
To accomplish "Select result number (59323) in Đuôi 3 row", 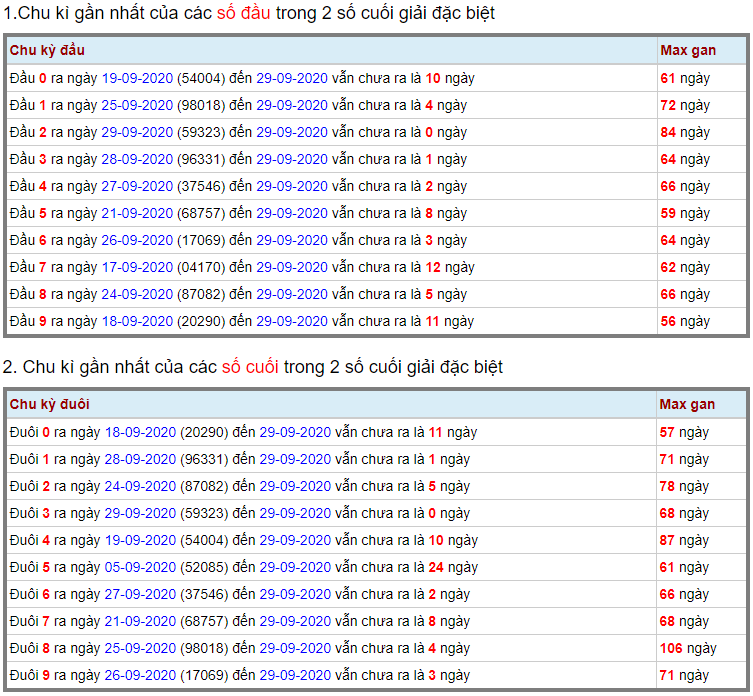I will tap(204, 513).
